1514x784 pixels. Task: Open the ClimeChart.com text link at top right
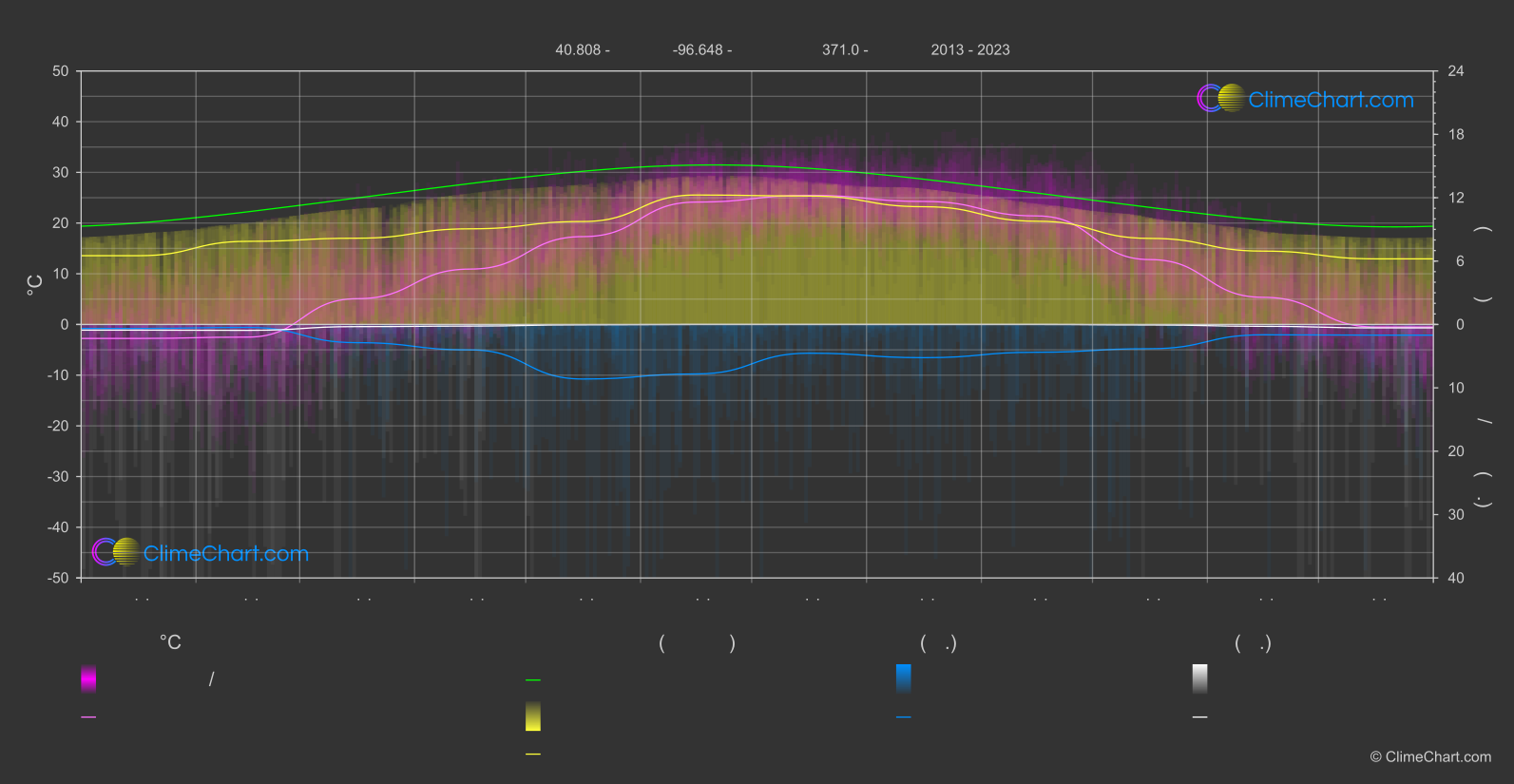tap(1331, 100)
